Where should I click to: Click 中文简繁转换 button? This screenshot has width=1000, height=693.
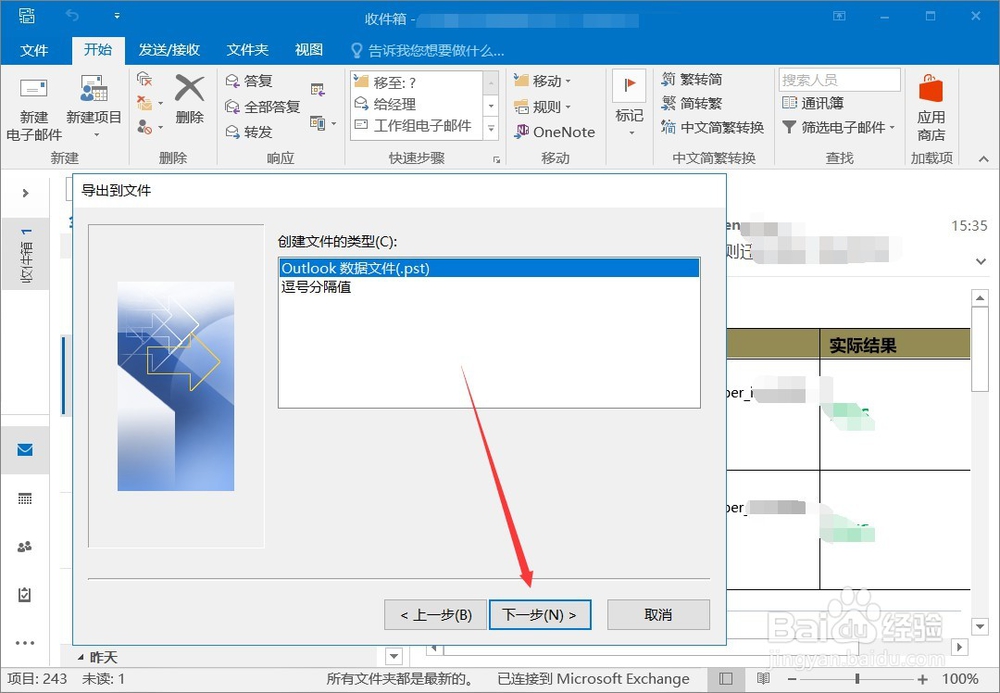713,127
